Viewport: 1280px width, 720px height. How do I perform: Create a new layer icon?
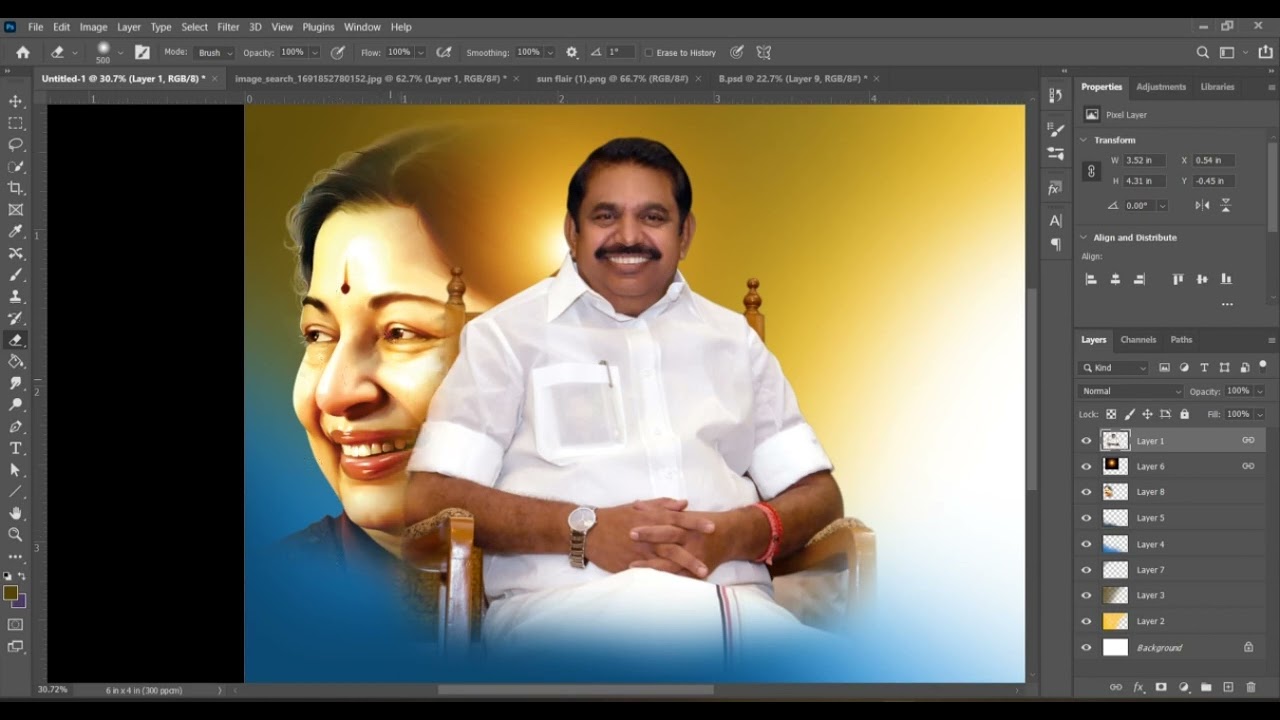tap(1229, 687)
